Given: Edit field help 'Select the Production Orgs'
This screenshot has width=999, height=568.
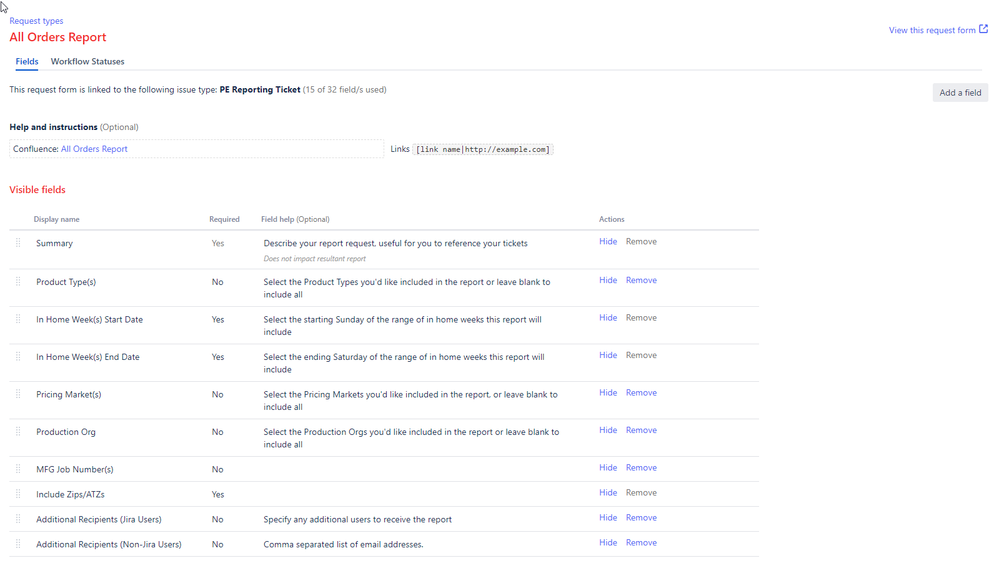Looking at the screenshot, I should click(x=411, y=439).
